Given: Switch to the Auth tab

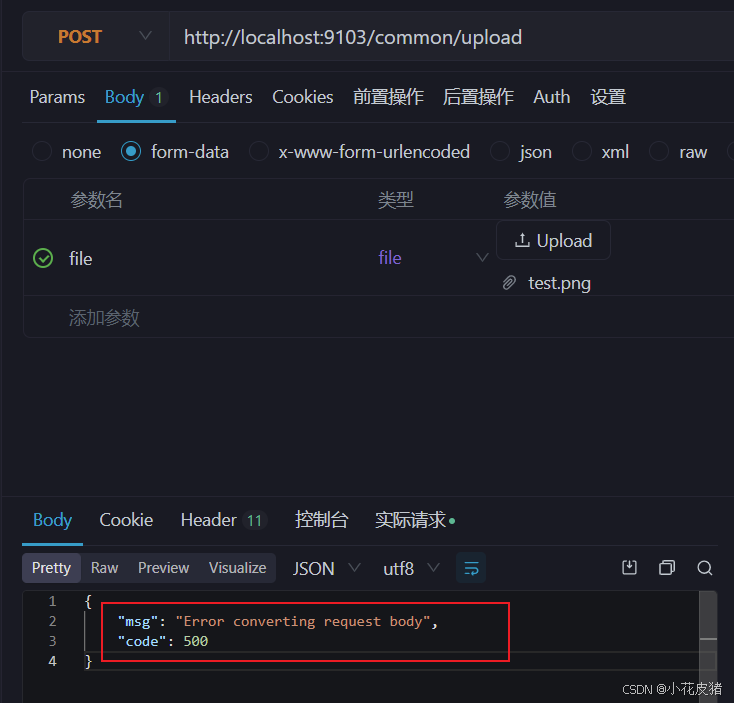Looking at the screenshot, I should (x=551, y=97).
